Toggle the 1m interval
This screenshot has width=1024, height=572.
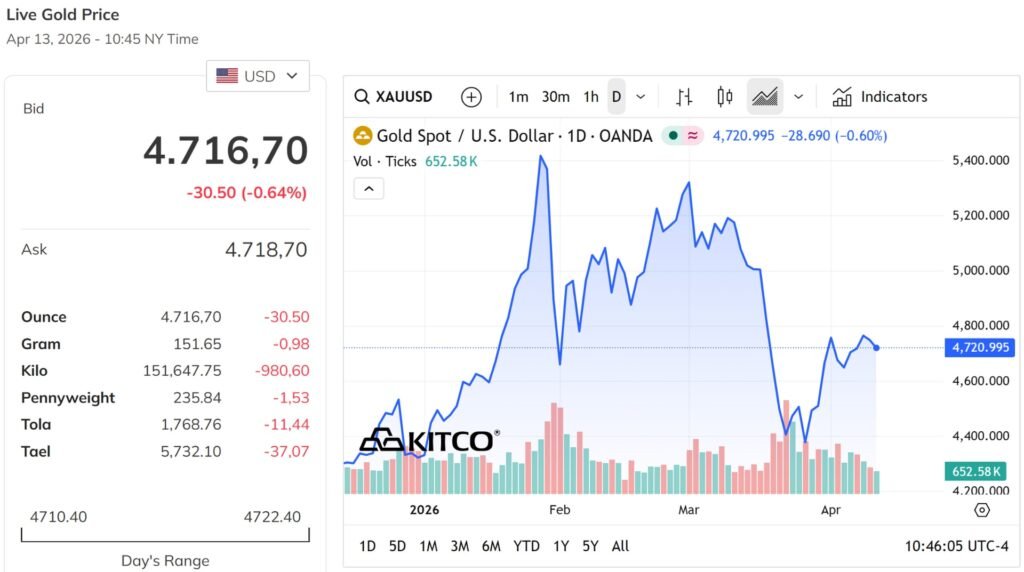coord(518,97)
